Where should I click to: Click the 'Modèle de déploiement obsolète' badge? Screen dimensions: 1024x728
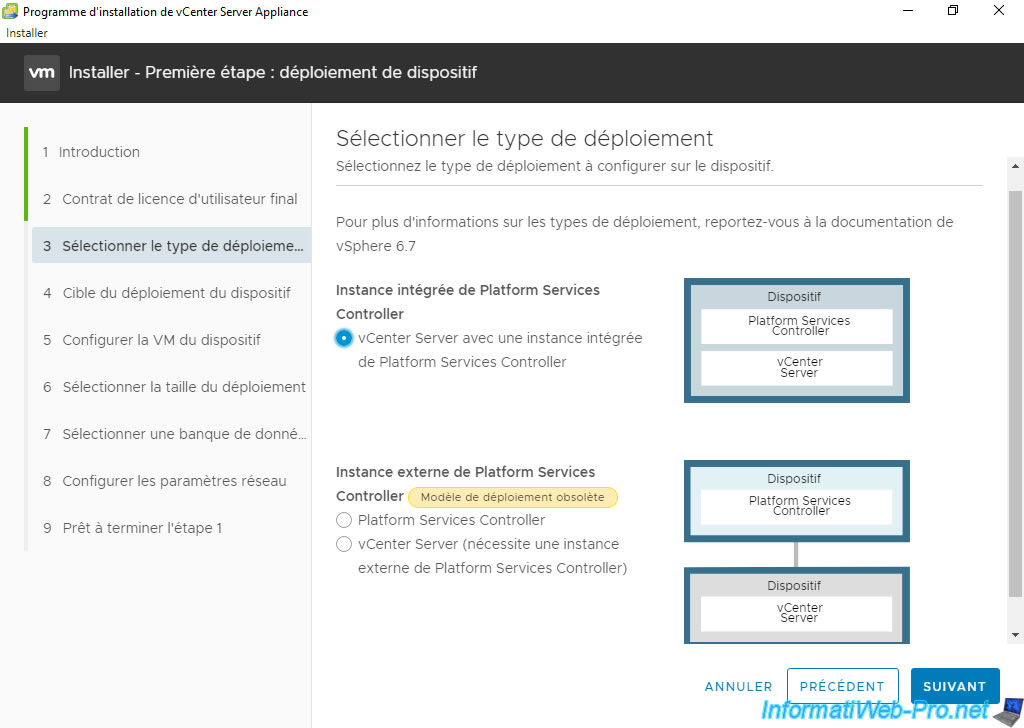pyautogui.click(x=513, y=498)
